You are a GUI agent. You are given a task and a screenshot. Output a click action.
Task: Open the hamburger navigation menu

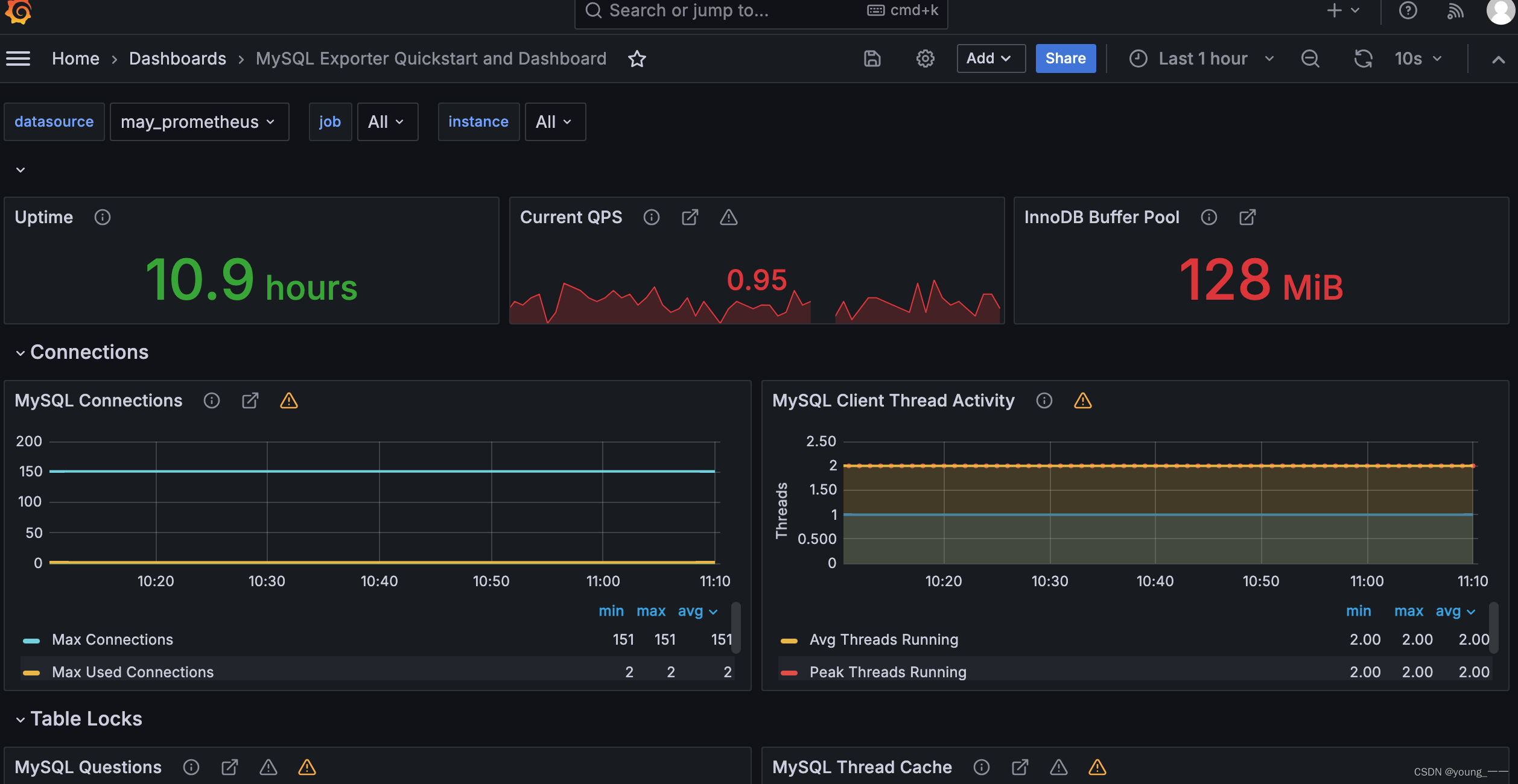pos(18,58)
